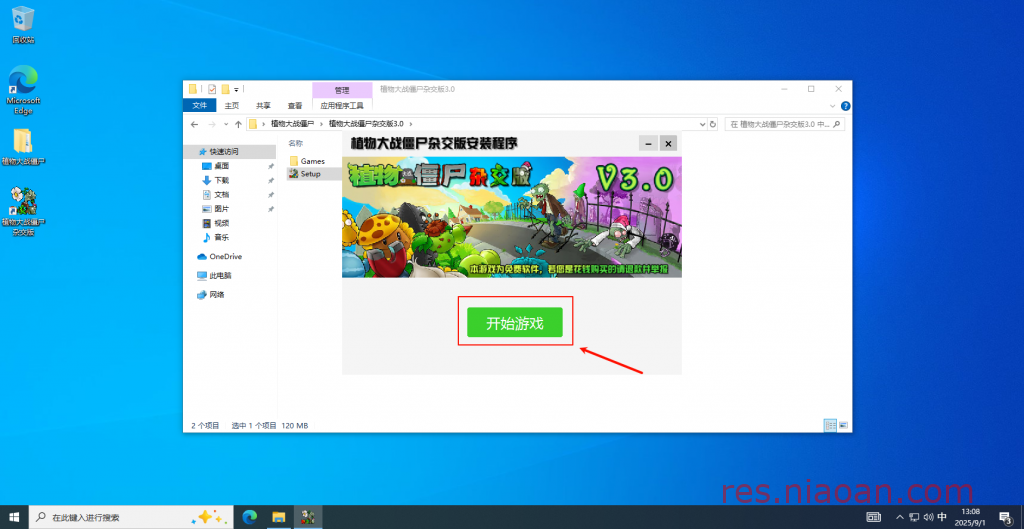1024x529 pixels.
Task: Select the Setup file in file list
Action: point(306,174)
